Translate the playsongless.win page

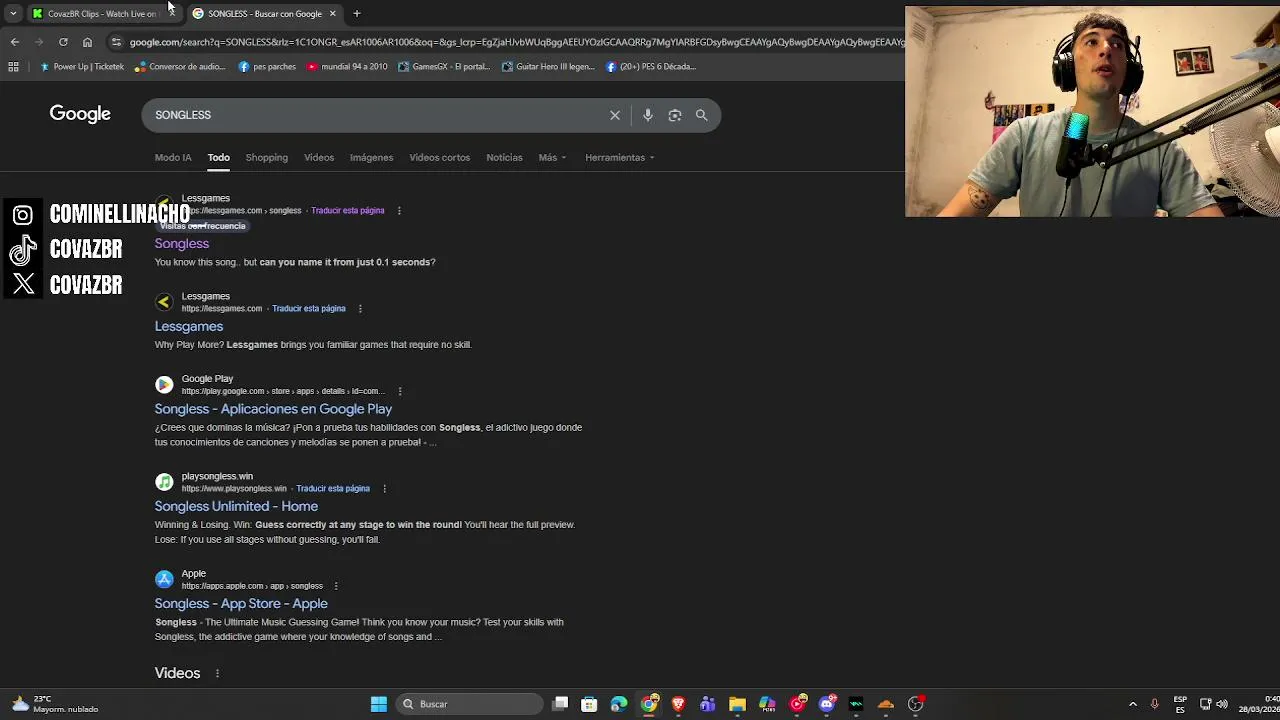(x=333, y=489)
